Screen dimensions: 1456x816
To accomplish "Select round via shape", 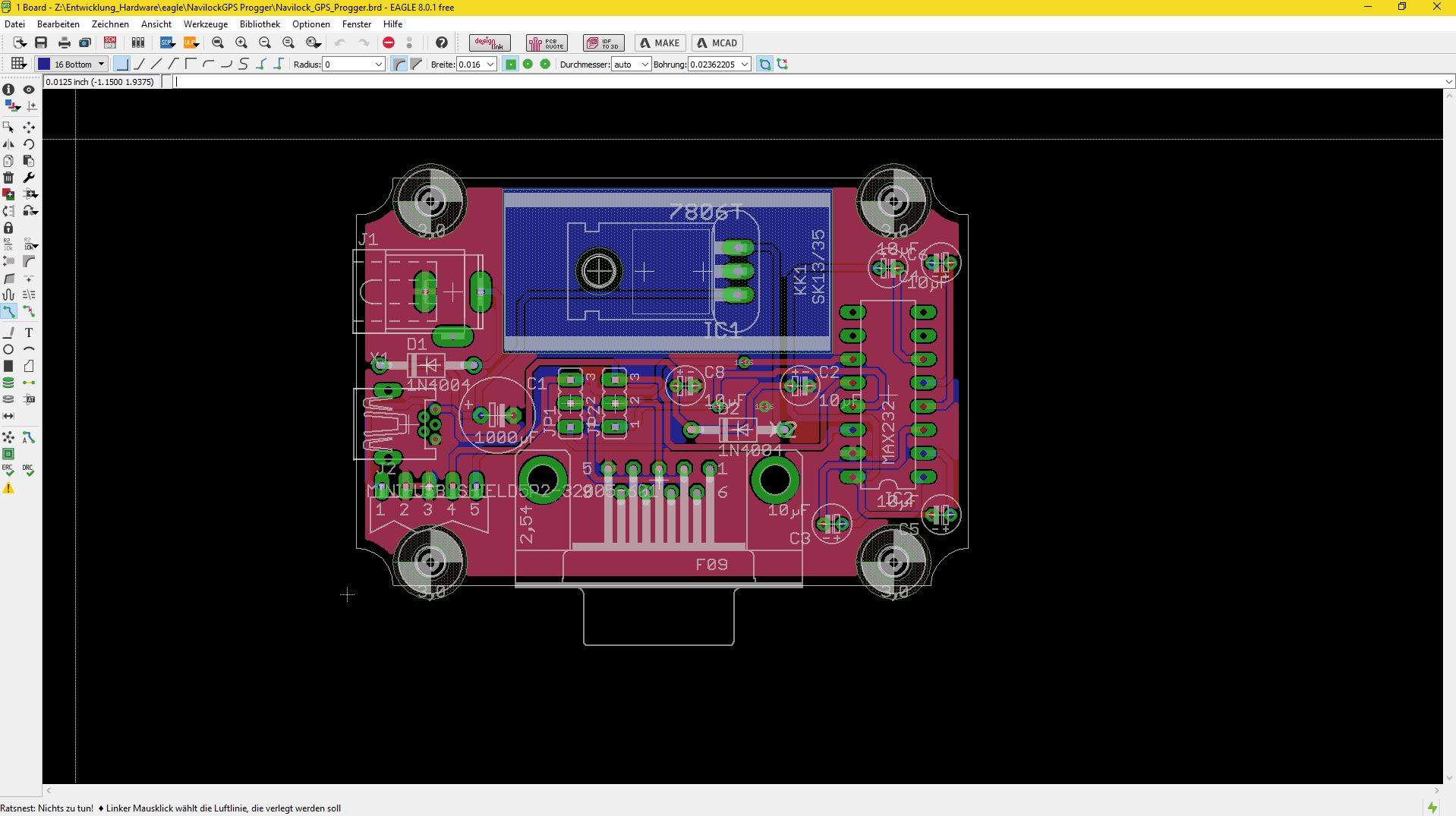I will [x=528, y=65].
